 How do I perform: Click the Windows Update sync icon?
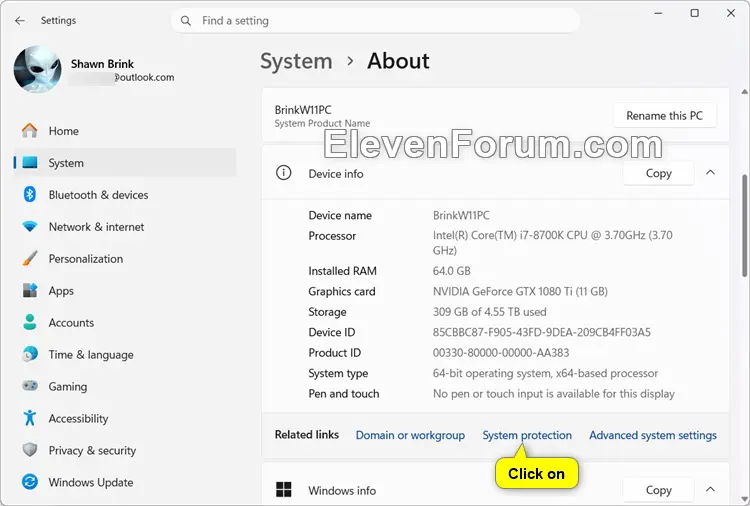pos(30,482)
